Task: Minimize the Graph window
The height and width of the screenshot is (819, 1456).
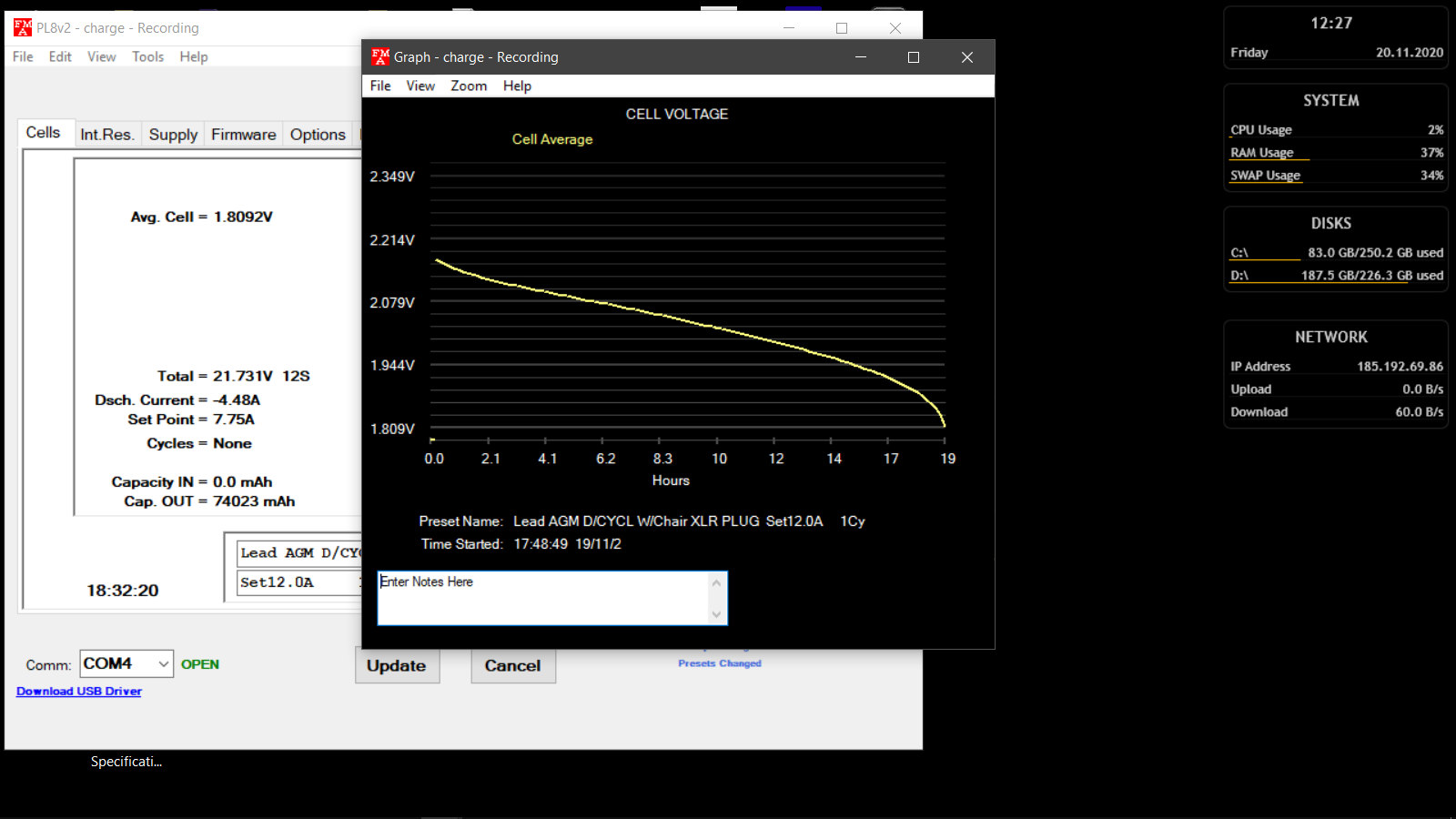Action: pyautogui.click(x=861, y=57)
